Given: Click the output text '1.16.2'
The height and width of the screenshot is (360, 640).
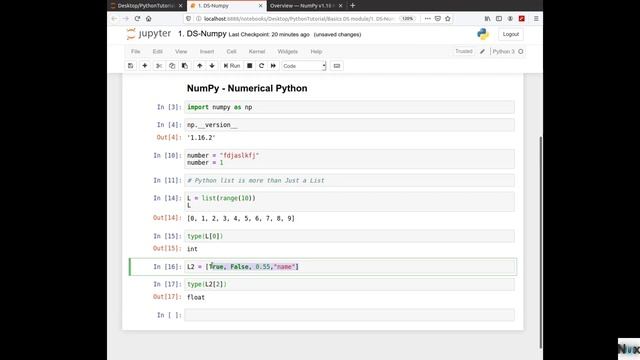Looking at the screenshot, I should tap(201, 138).
